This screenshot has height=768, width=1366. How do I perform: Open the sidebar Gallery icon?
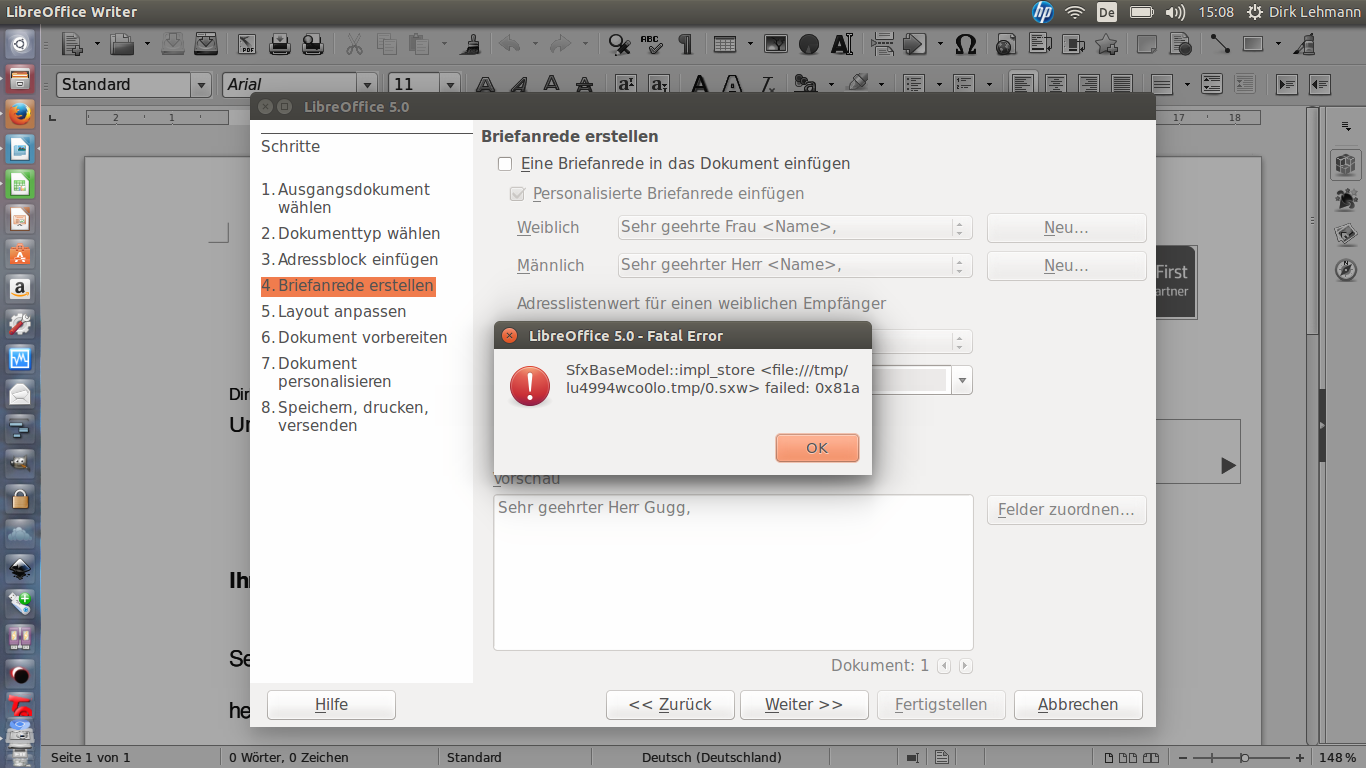(x=1345, y=234)
